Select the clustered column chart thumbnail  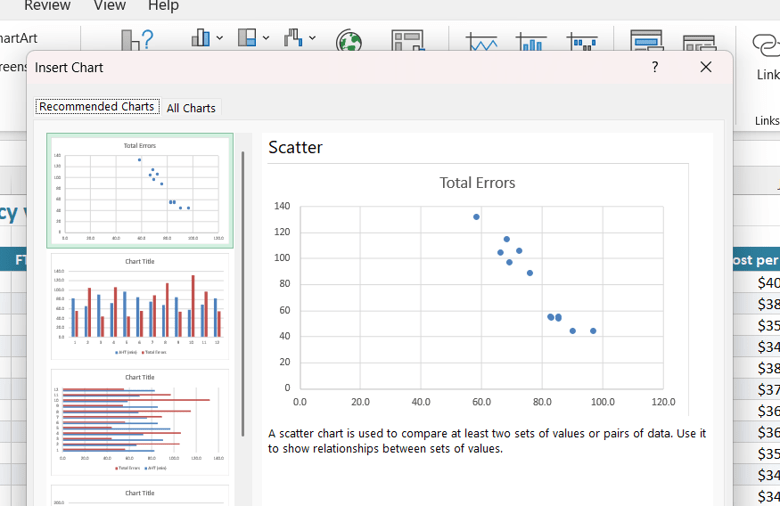pyautogui.click(x=140, y=306)
